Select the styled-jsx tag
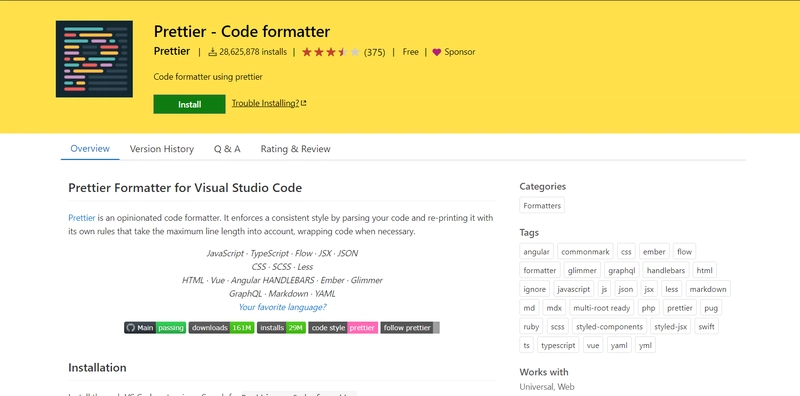The image size is (800, 396). [x=670, y=327]
